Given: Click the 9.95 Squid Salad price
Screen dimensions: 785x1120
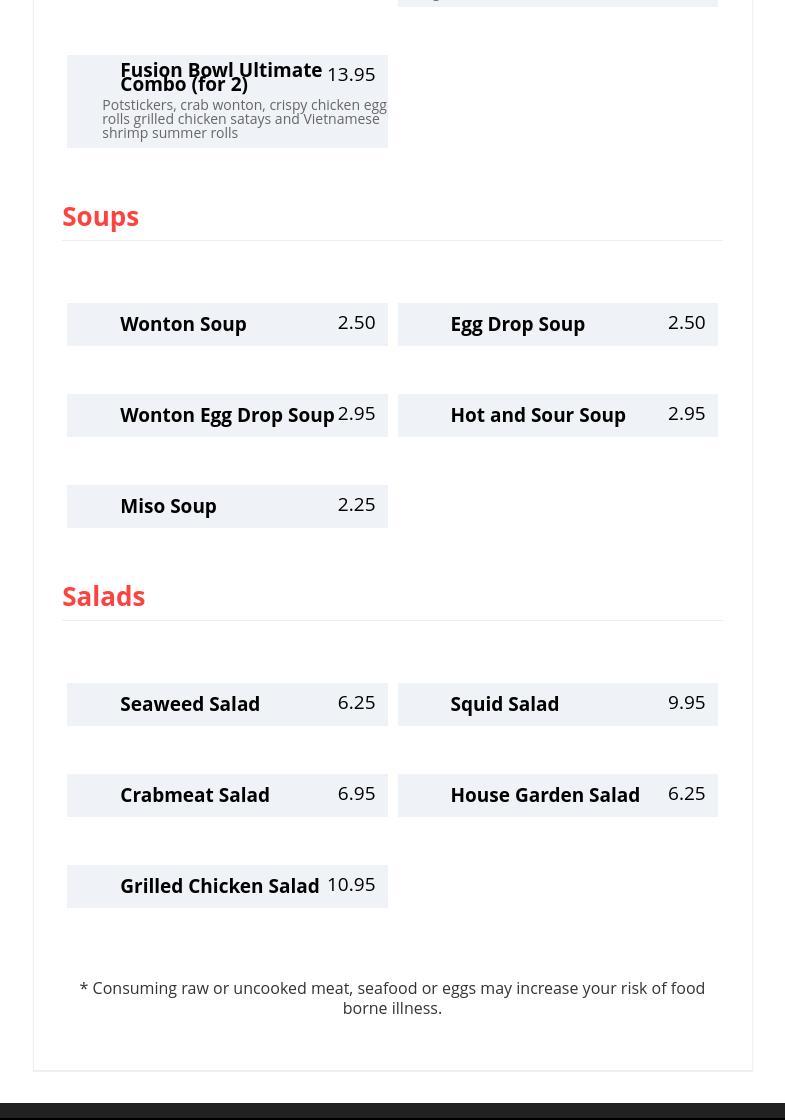Looking at the screenshot, I should coord(686,703).
